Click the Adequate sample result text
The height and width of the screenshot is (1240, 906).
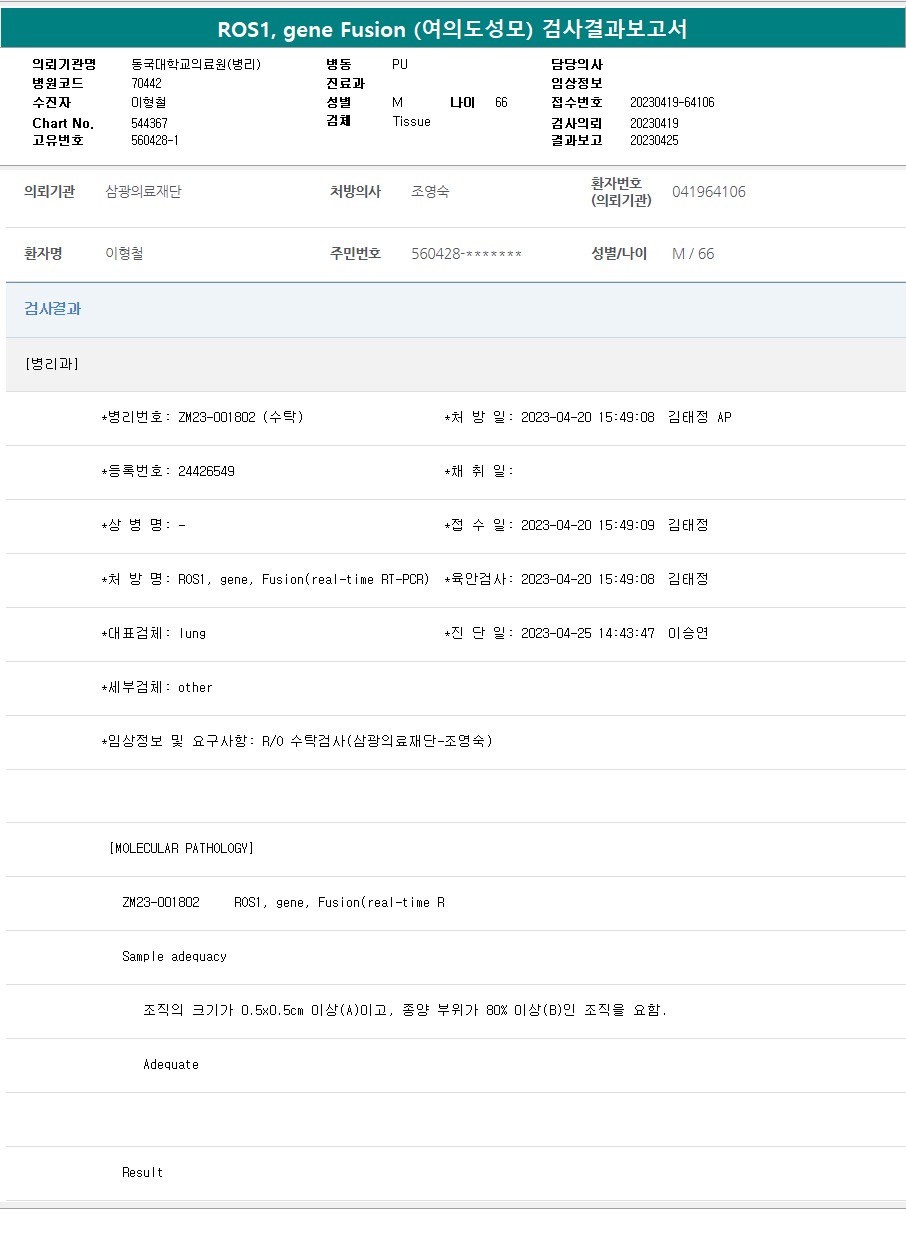pos(171,1064)
